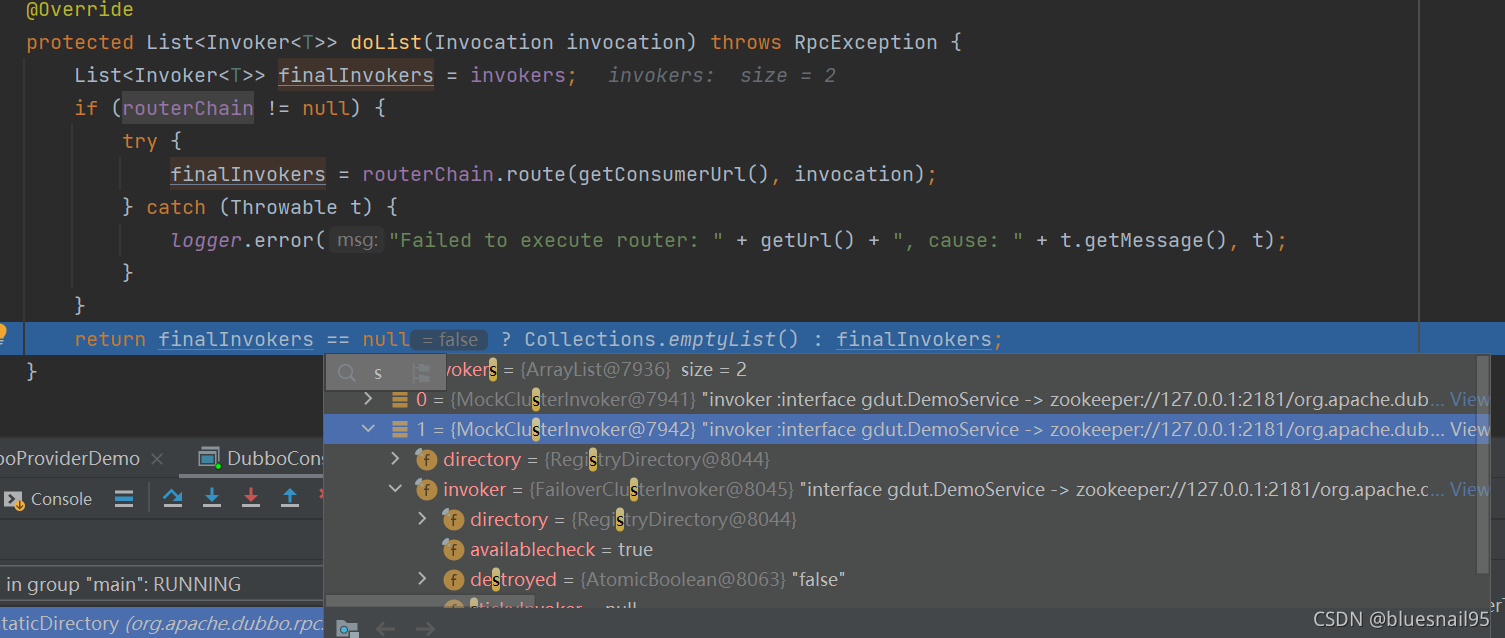Click the red Force Step Into icon
The image size is (1505, 638).
[251, 497]
